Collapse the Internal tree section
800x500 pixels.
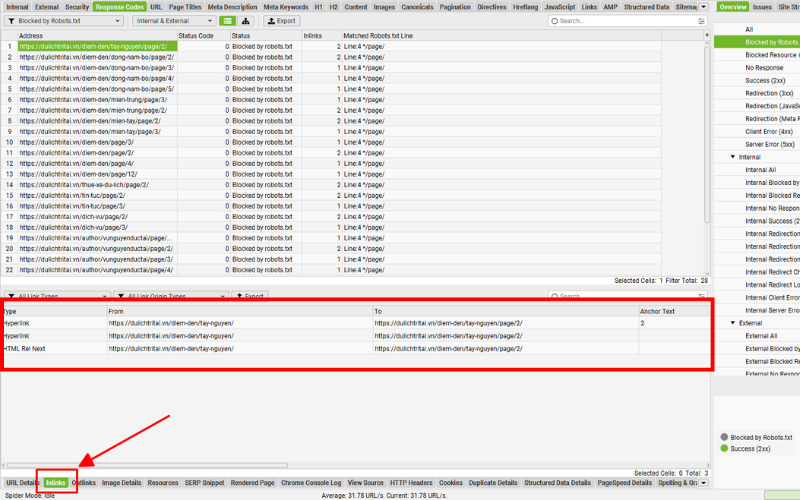click(x=733, y=157)
